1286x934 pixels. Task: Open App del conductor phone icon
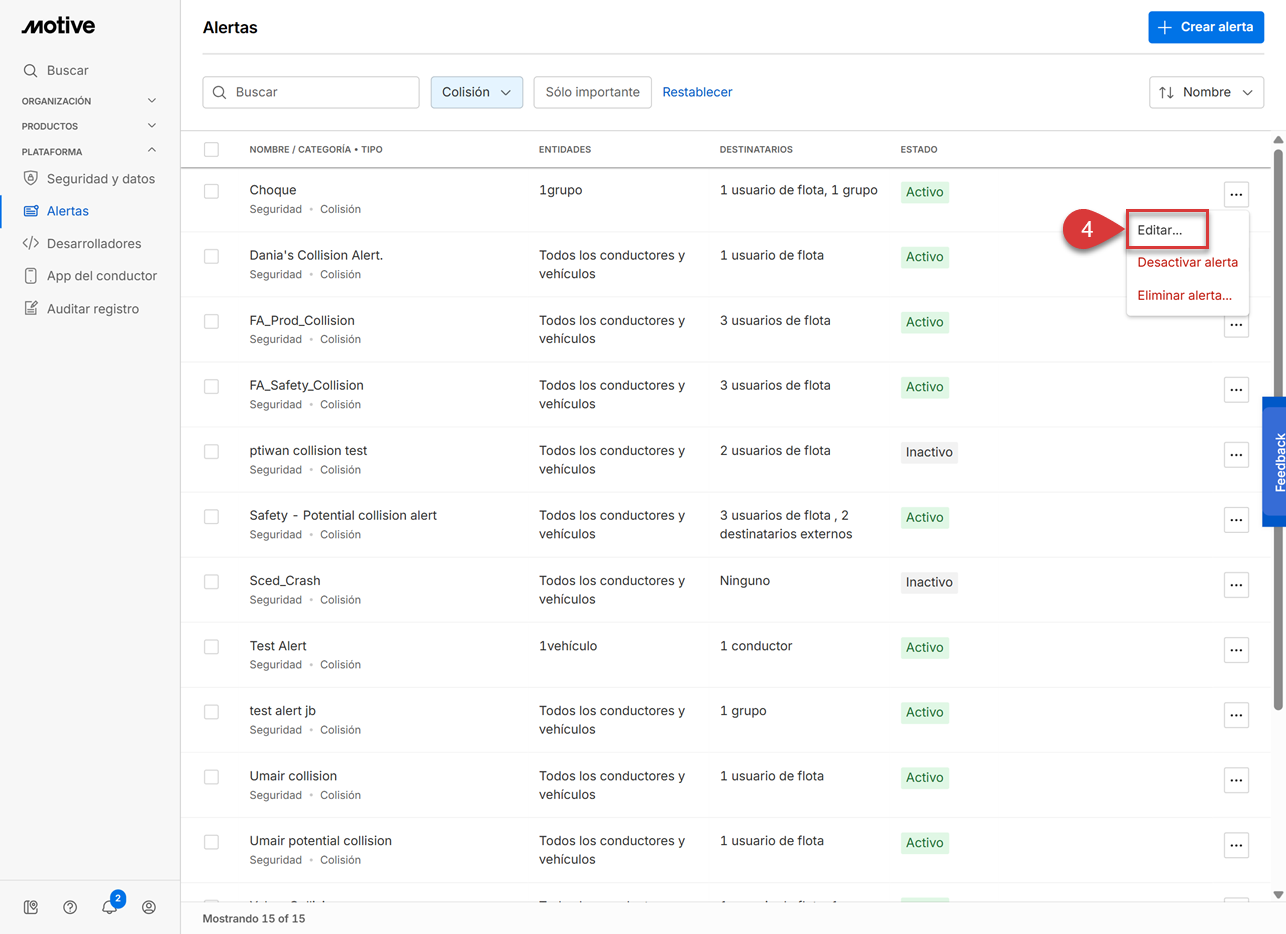point(31,276)
